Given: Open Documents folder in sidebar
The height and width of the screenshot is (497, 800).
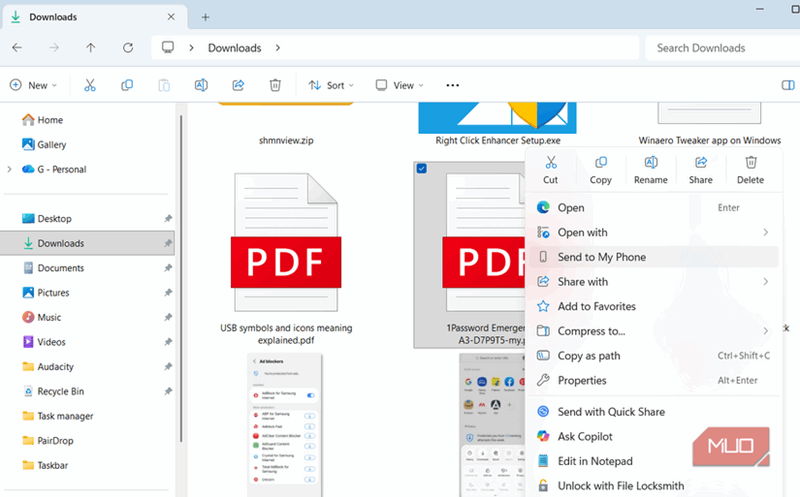Looking at the screenshot, I should 60,268.
